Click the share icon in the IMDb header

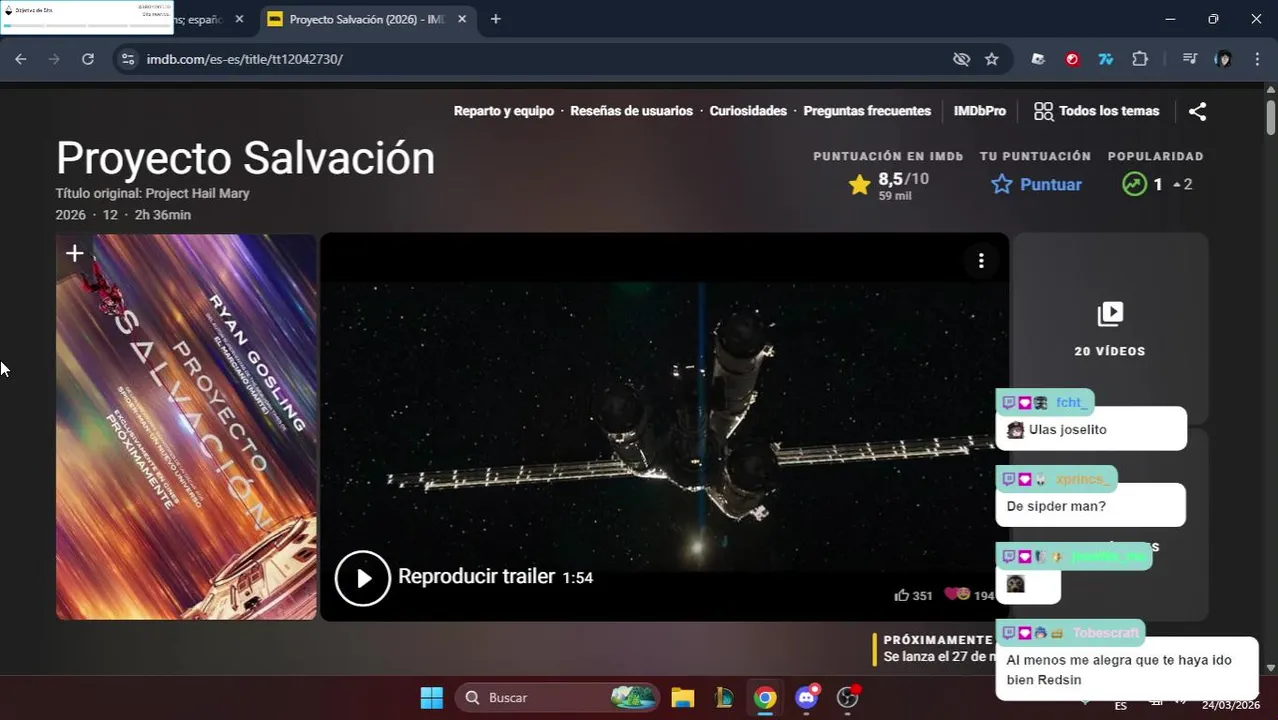coord(1197,111)
